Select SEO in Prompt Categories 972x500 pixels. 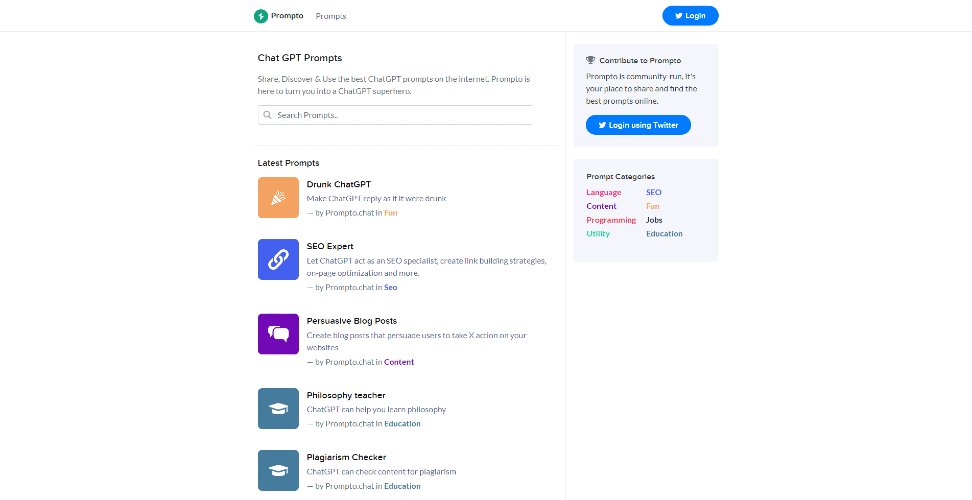(653, 193)
